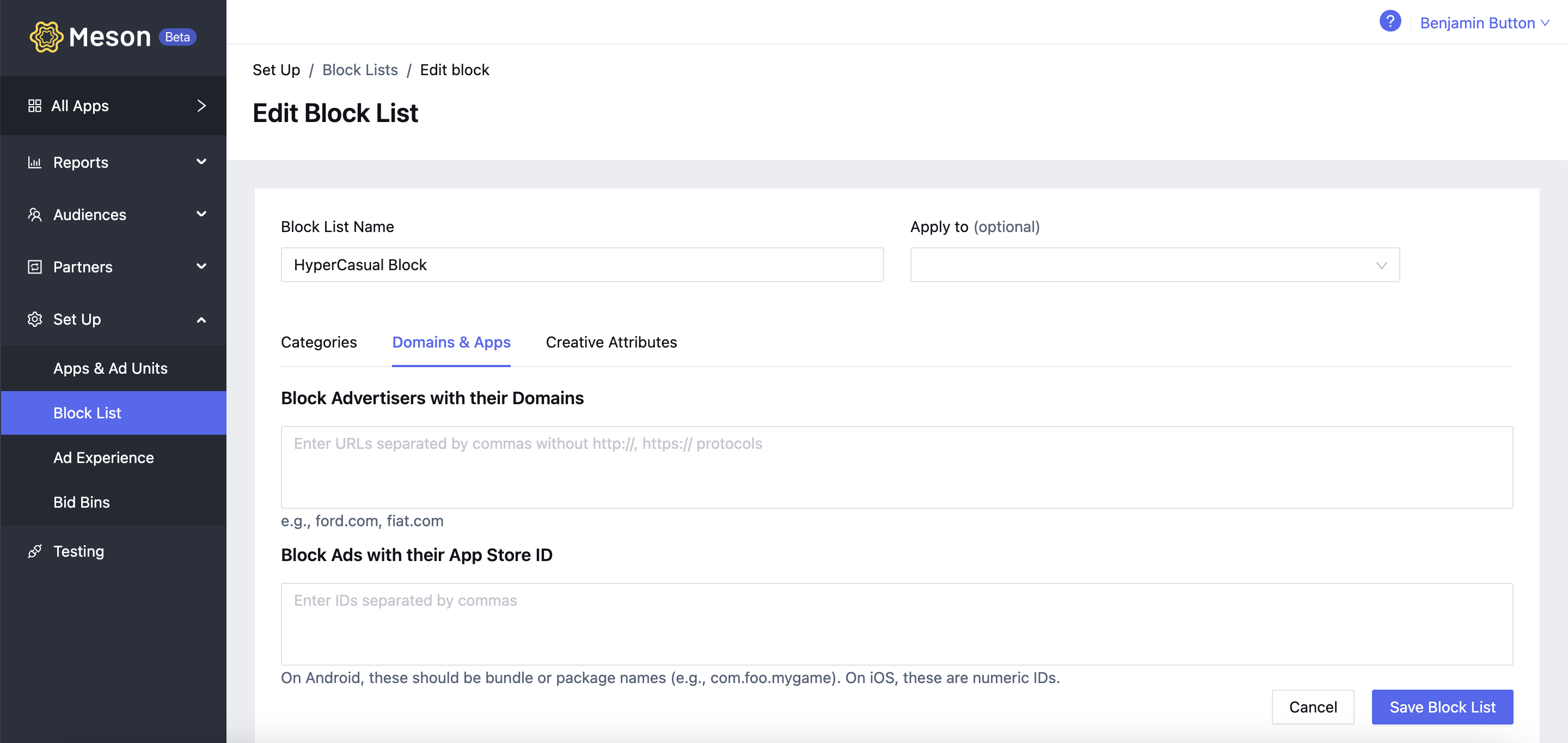
Task: Click the Edit Block List heading
Action: pos(335,113)
